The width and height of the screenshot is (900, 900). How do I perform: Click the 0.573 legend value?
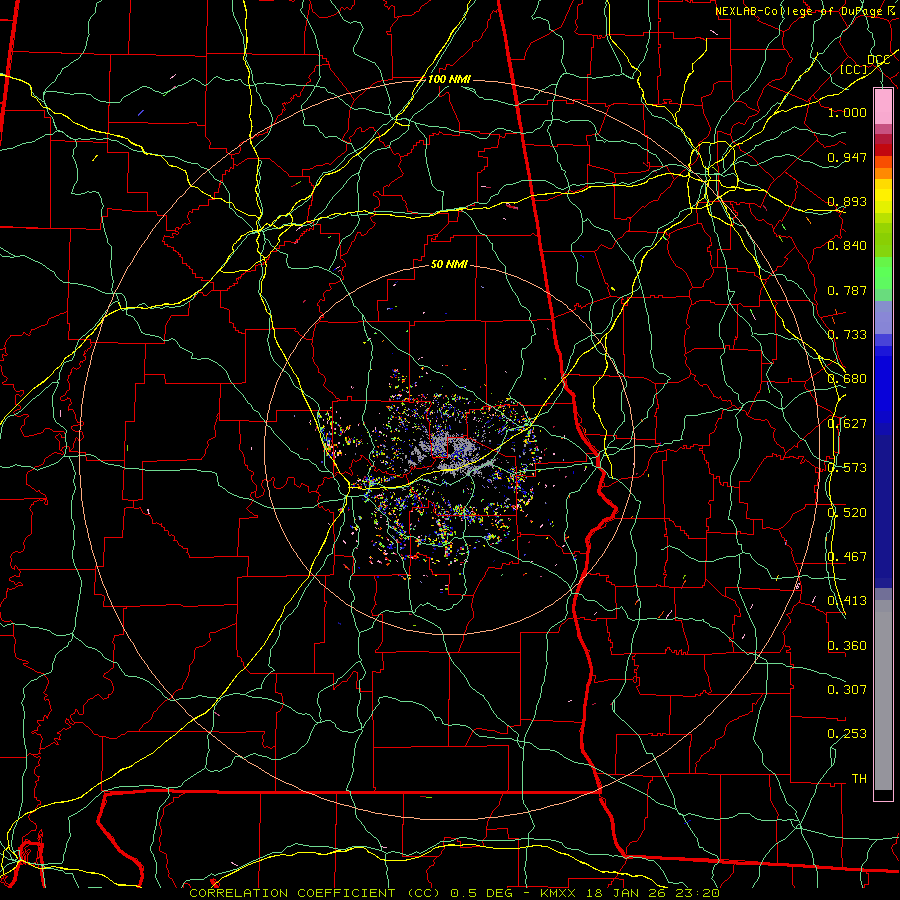pyautogui.click(x=847, y=468)
